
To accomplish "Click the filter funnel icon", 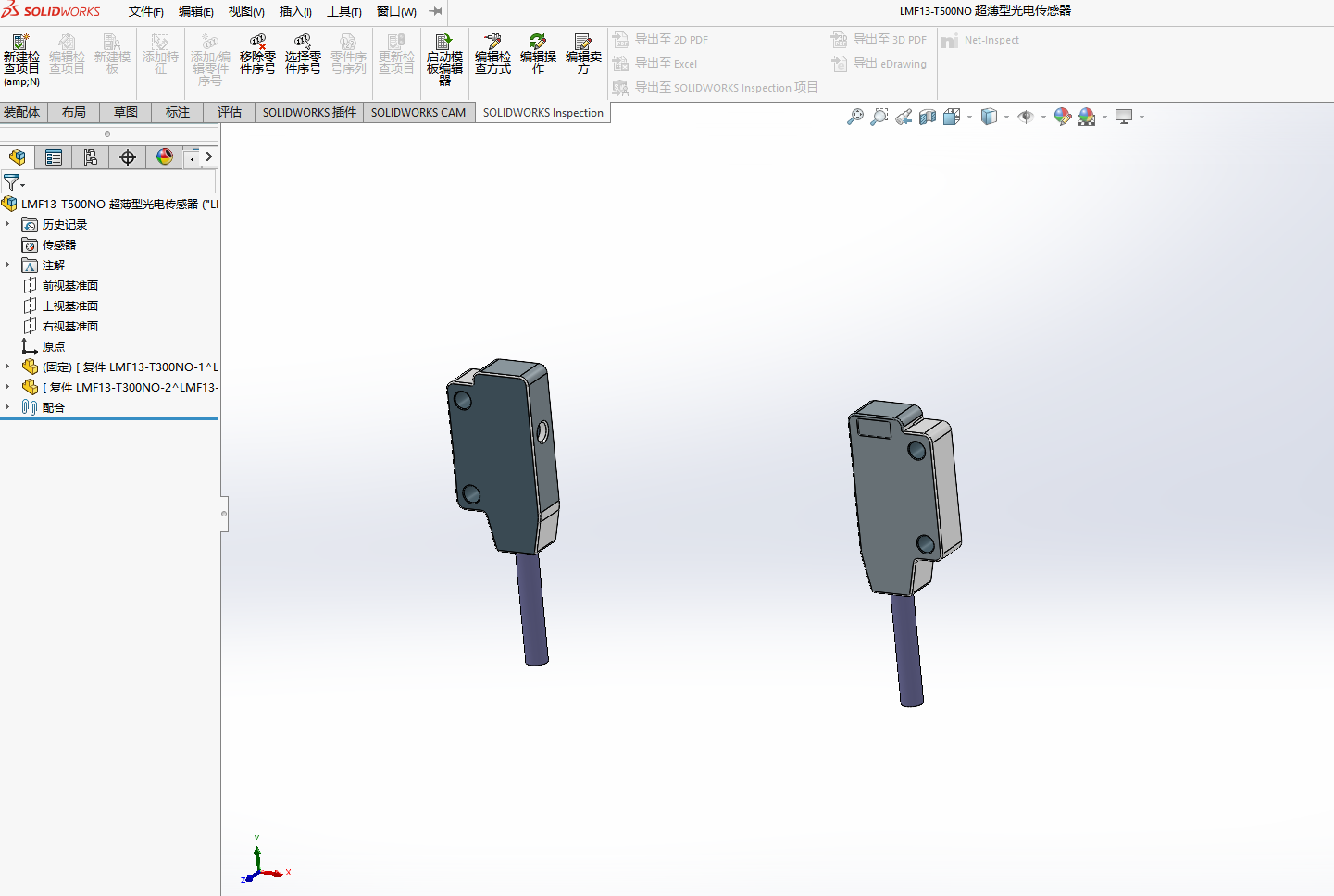I will [x=11, y=182].
